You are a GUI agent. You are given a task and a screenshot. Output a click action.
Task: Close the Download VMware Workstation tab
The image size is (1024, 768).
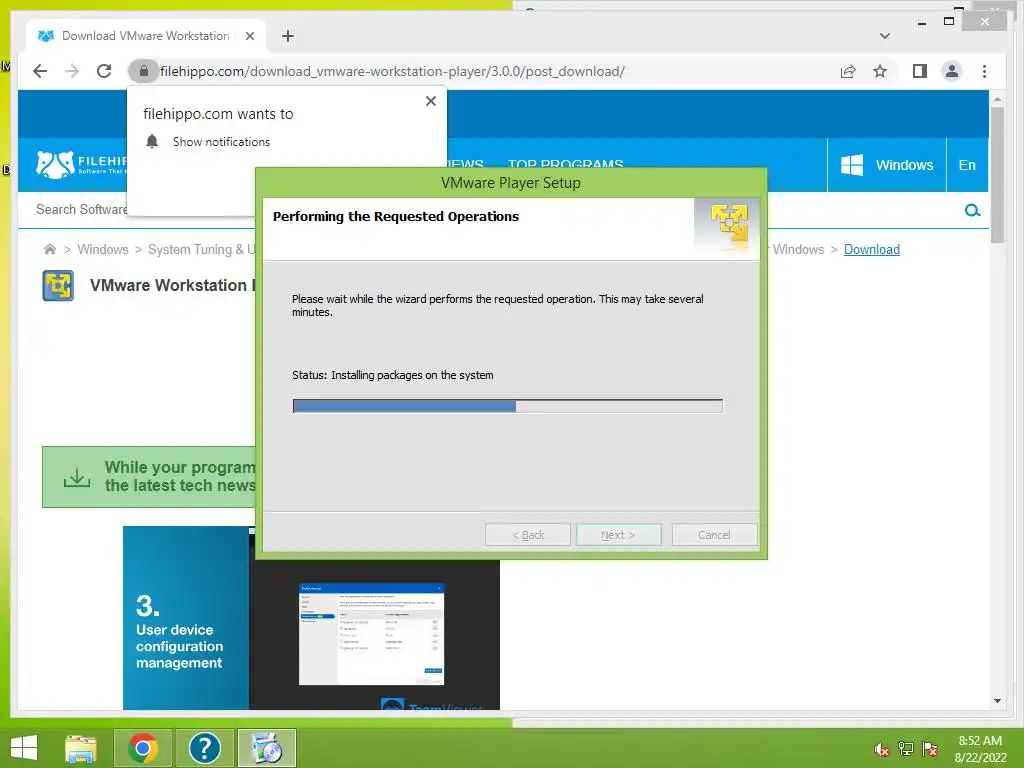249,36
